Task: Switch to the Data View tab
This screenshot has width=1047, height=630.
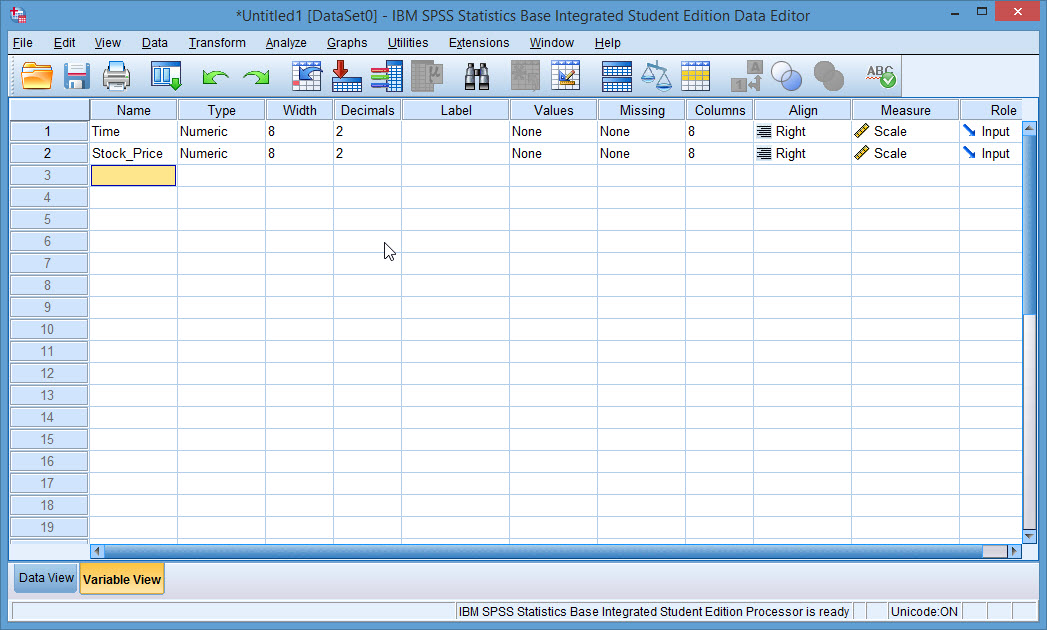Action: [46, 578]
